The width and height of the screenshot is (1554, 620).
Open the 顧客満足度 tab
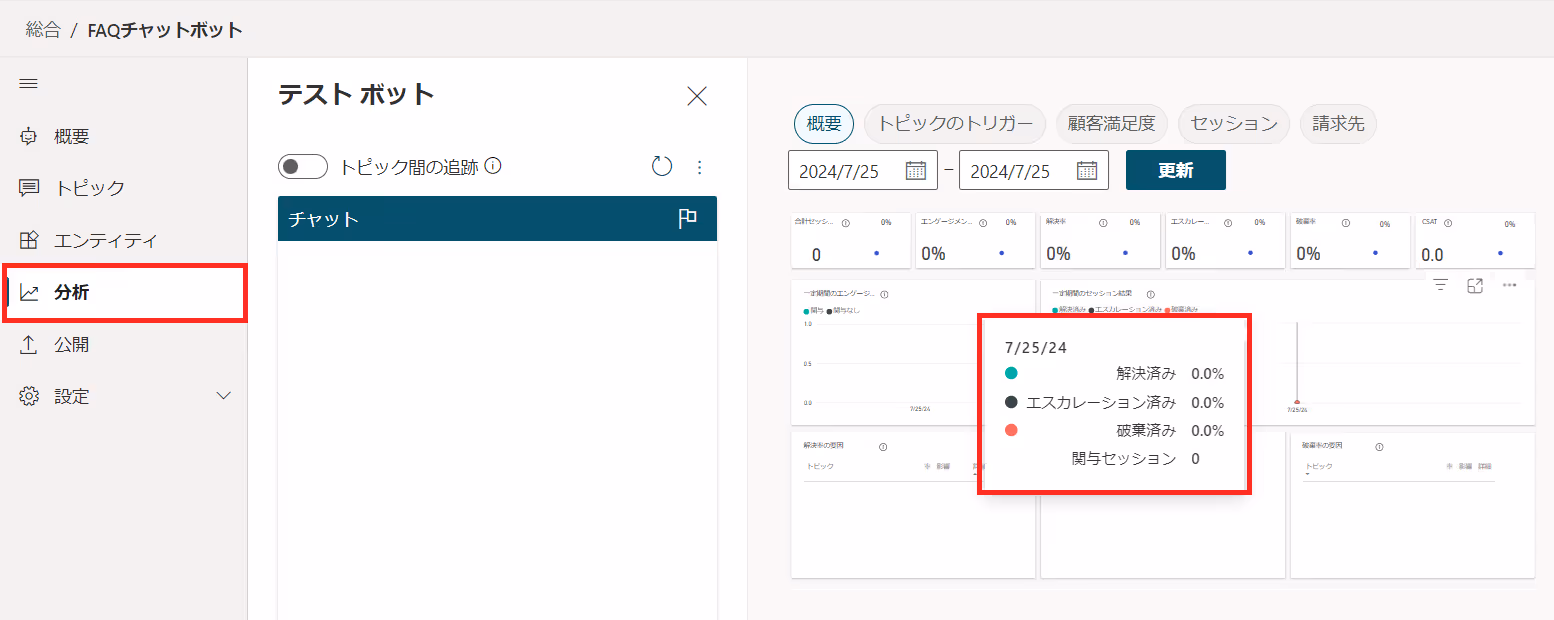click(x=1112, y=124)
